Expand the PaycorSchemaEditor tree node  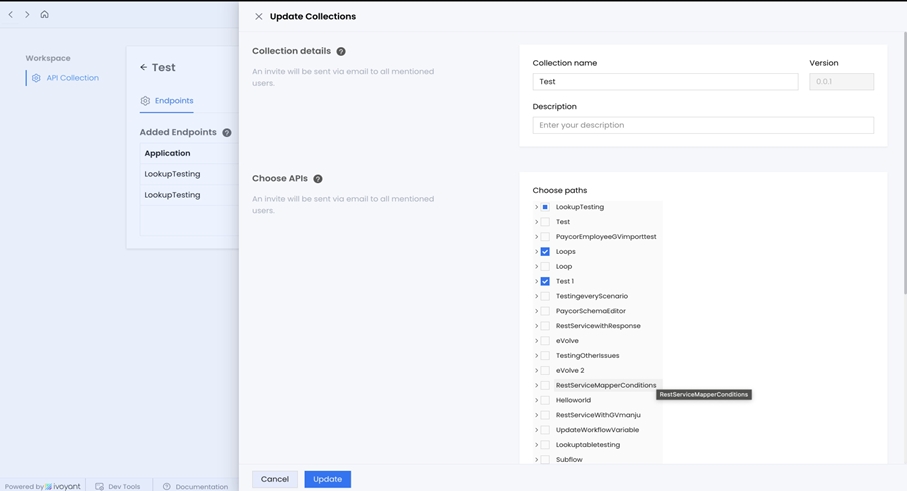[536, 311]
